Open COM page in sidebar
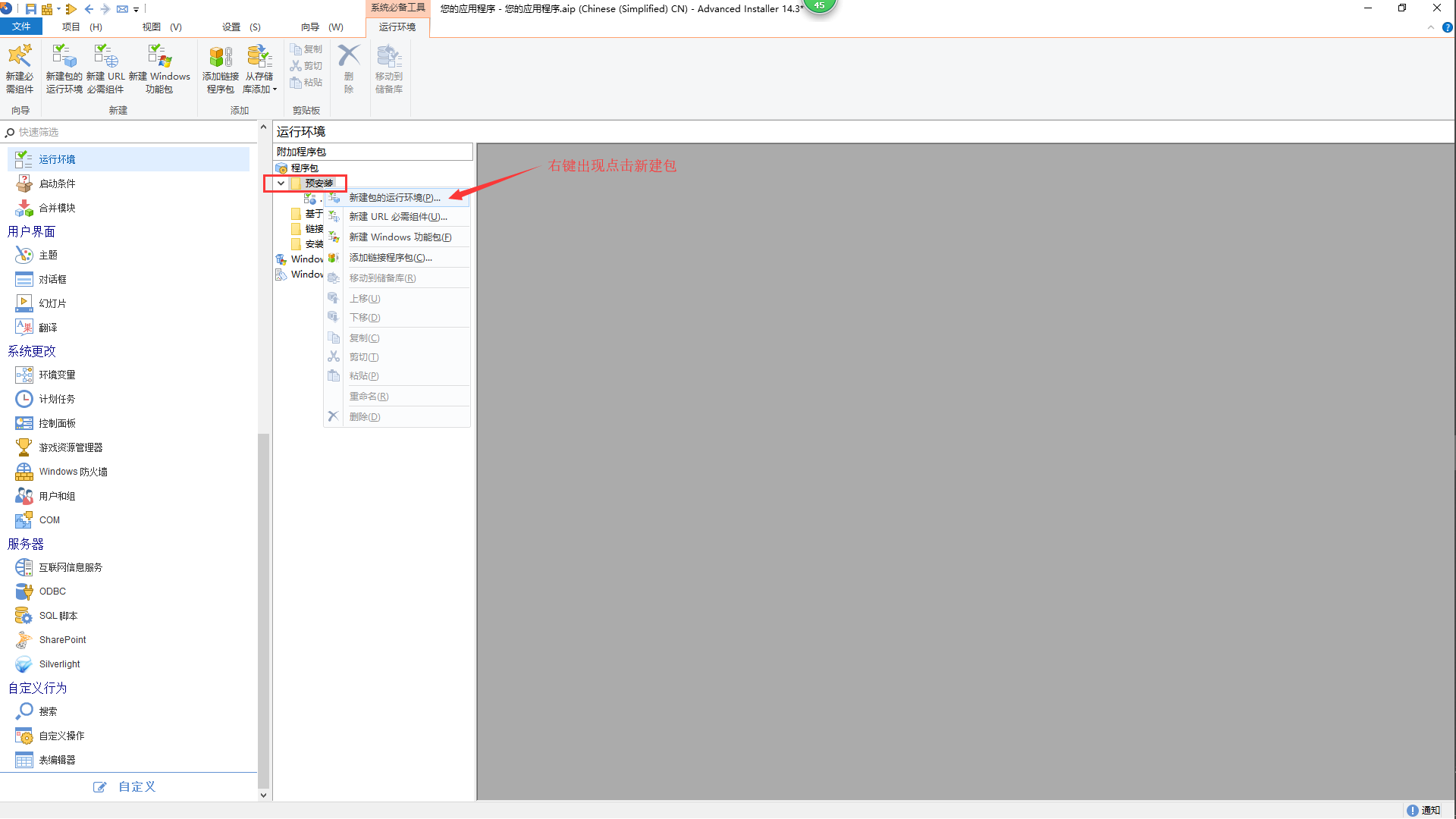Screen dimensions: 1456x819 [49, 520]
